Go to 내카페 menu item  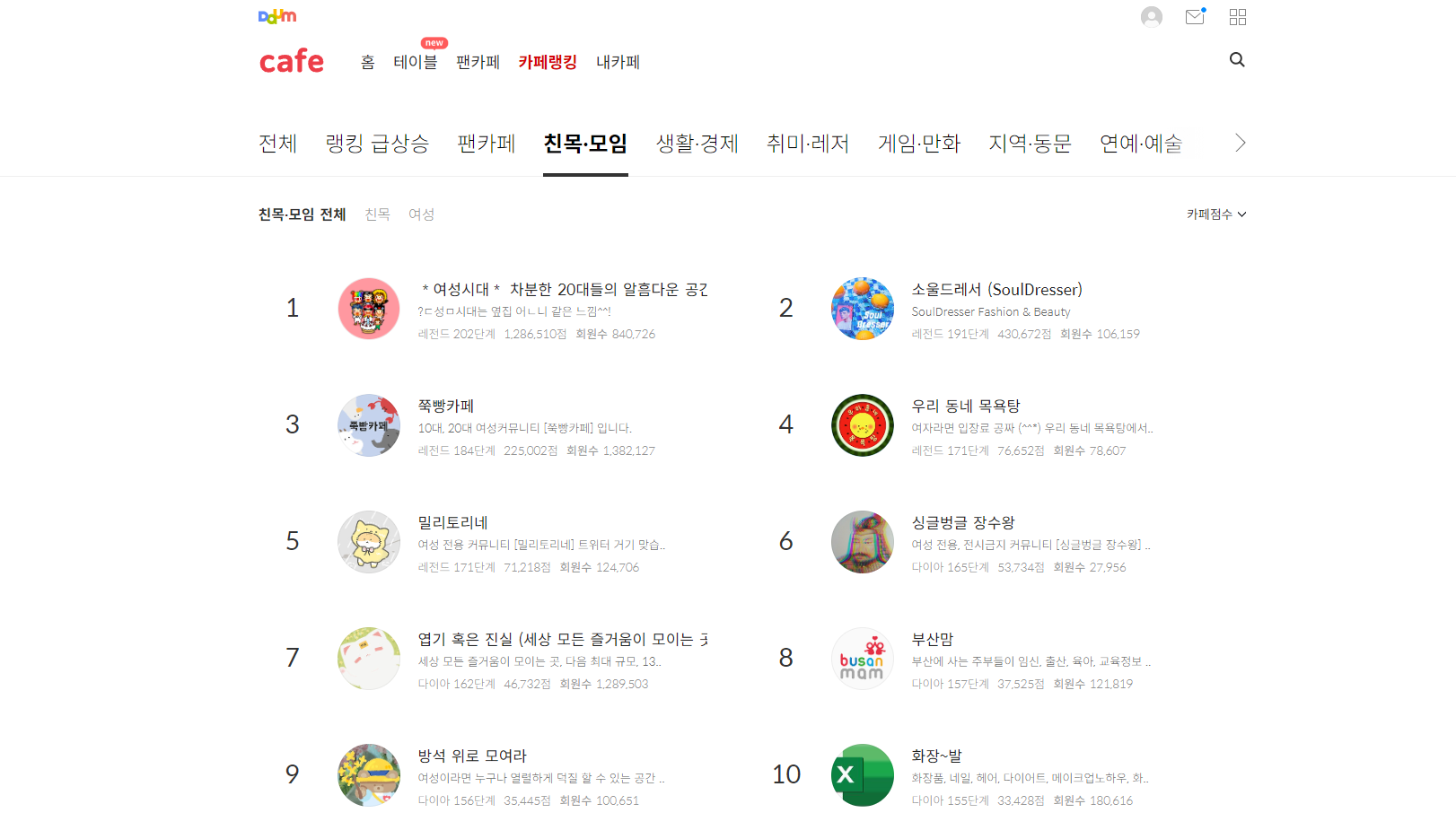click(618, 62)
